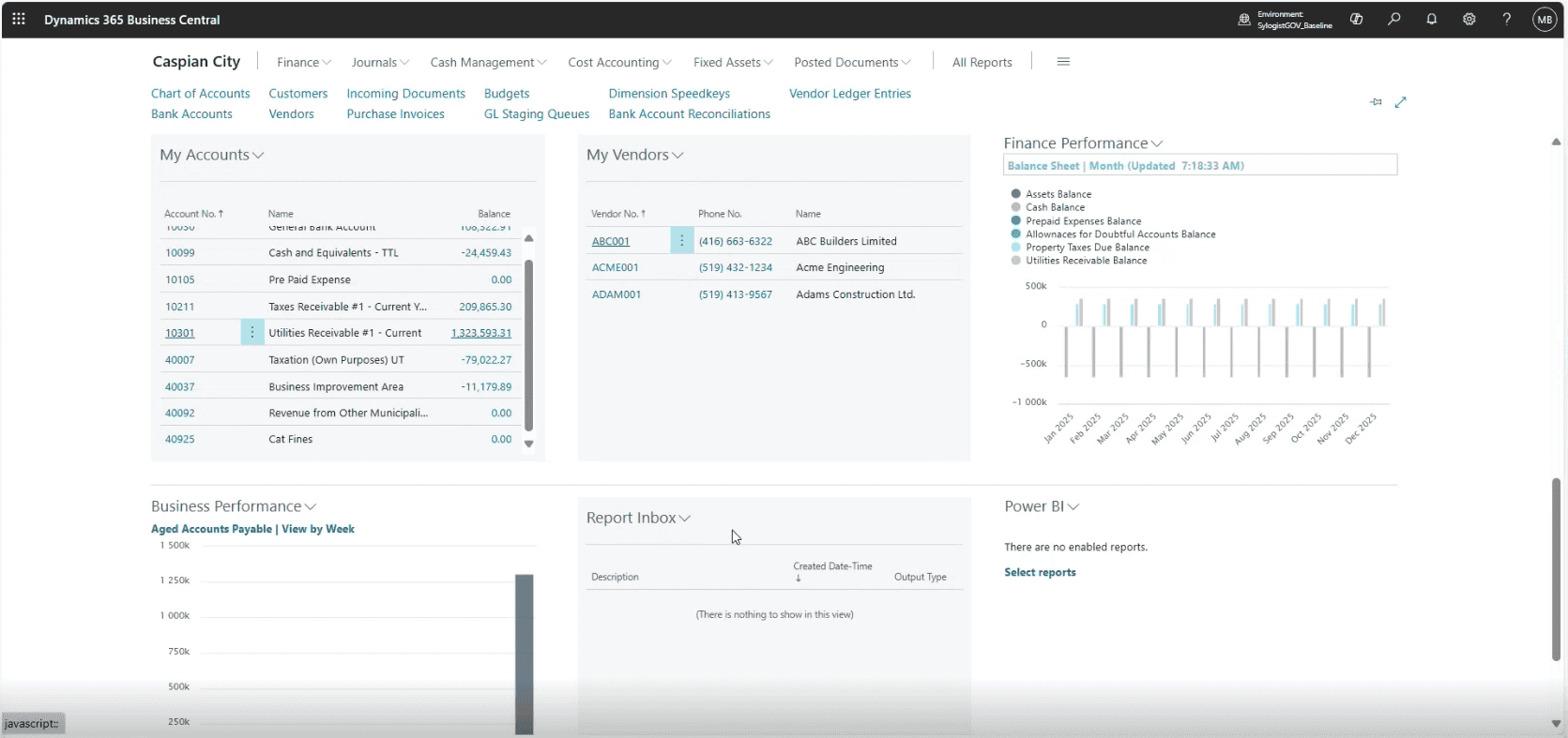The height and width of the screenshot is (738, 1568).
Task: Click page scrollbar up arrow
Action: tap(1556, 143)
